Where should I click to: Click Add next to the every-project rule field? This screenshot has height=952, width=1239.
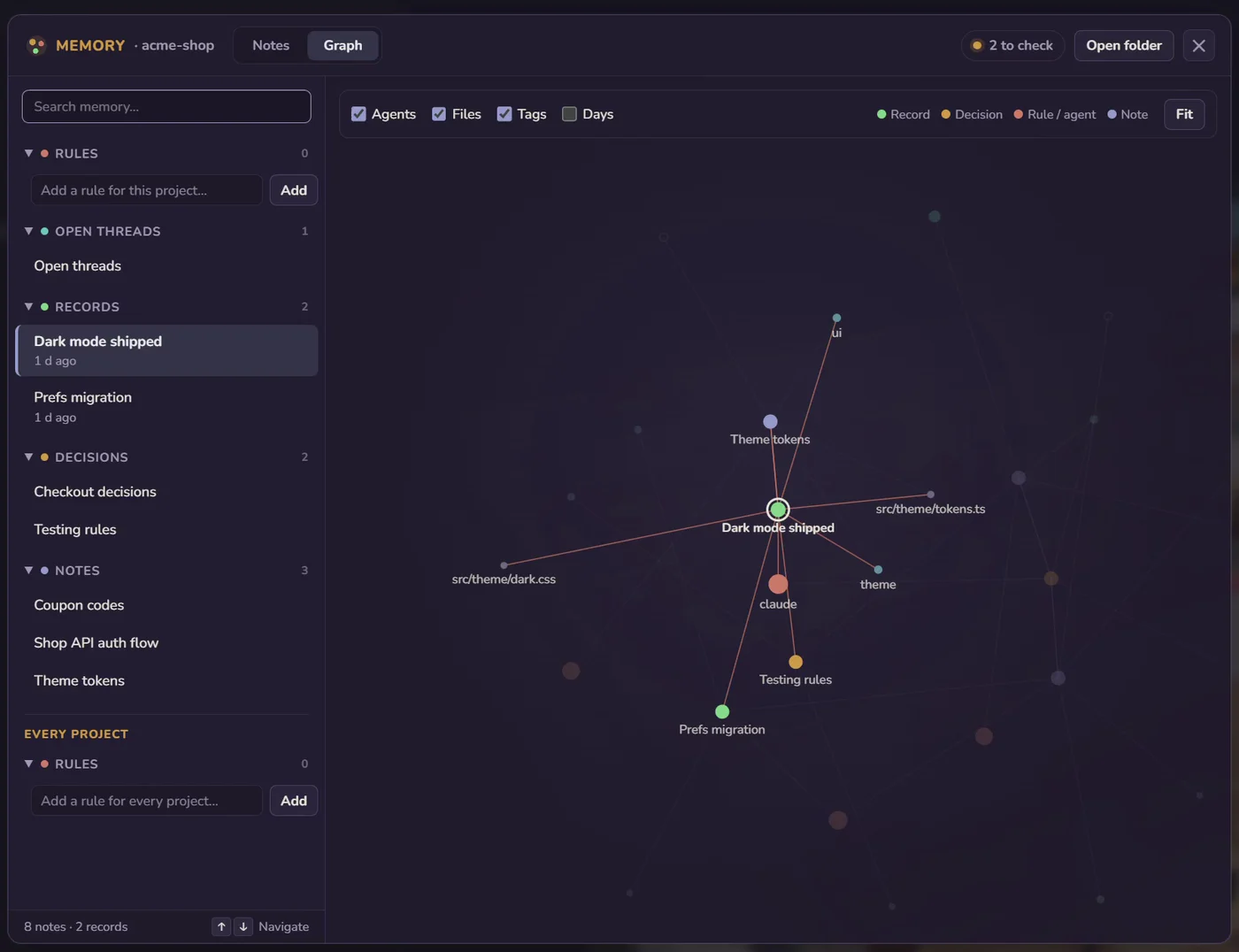(294, 801)
